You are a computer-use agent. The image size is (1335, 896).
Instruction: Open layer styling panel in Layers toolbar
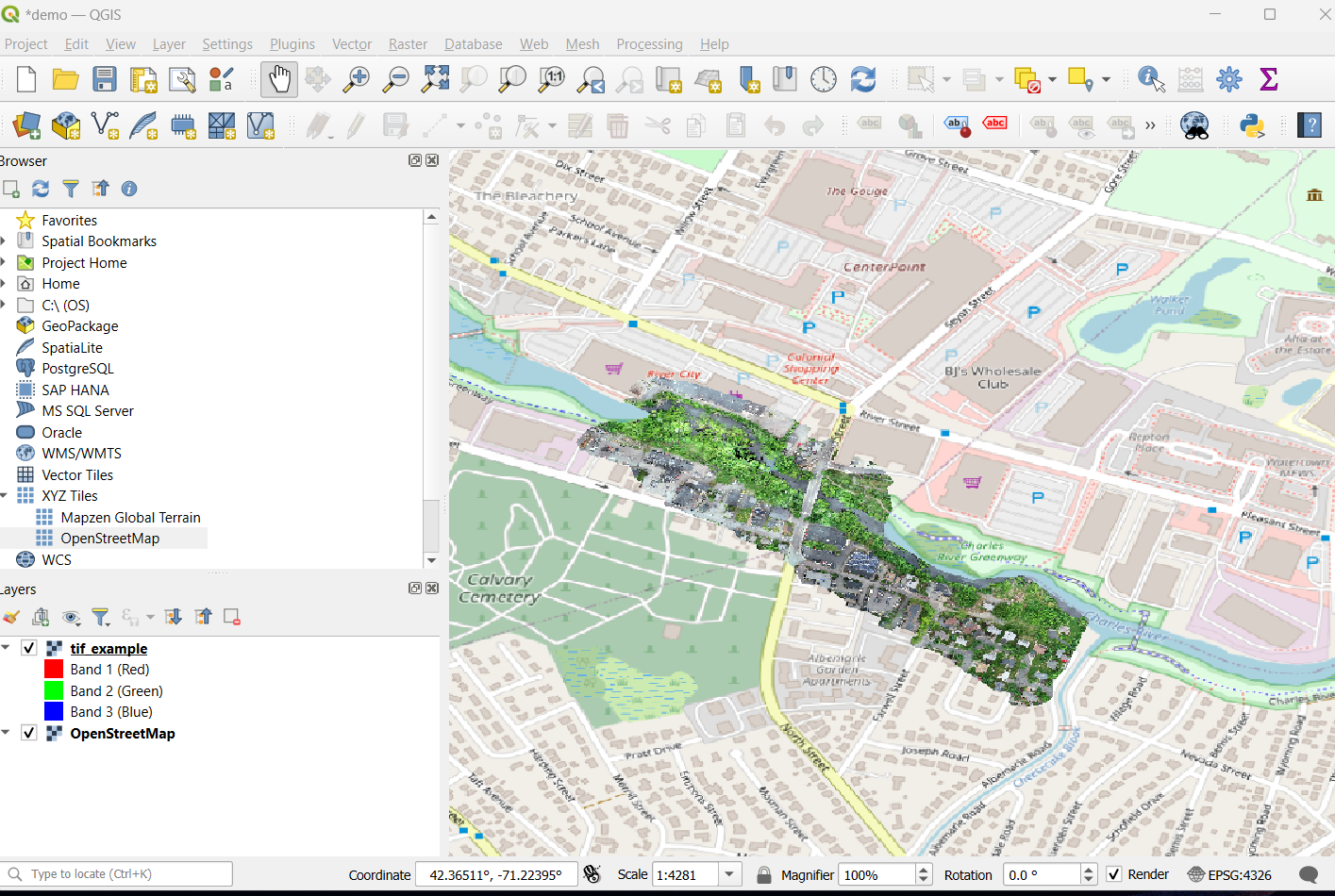click(11, 618)
